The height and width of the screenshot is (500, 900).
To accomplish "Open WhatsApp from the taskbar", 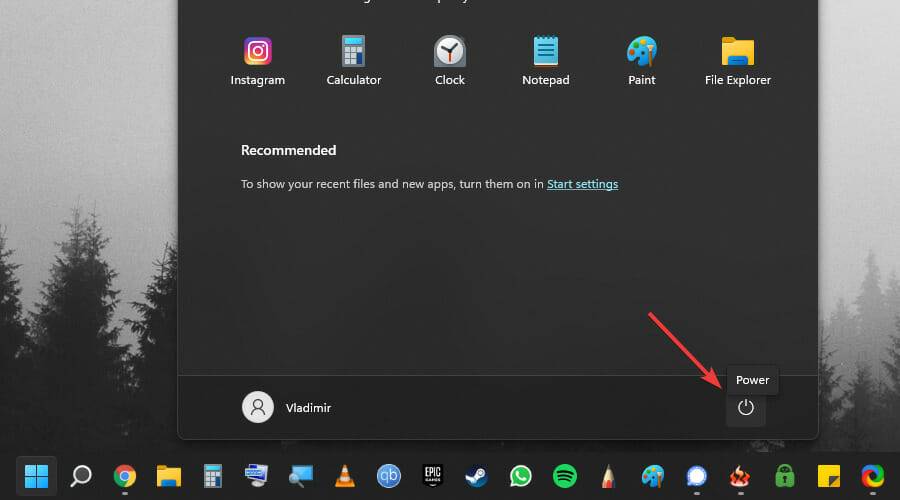I will point(521,476).
